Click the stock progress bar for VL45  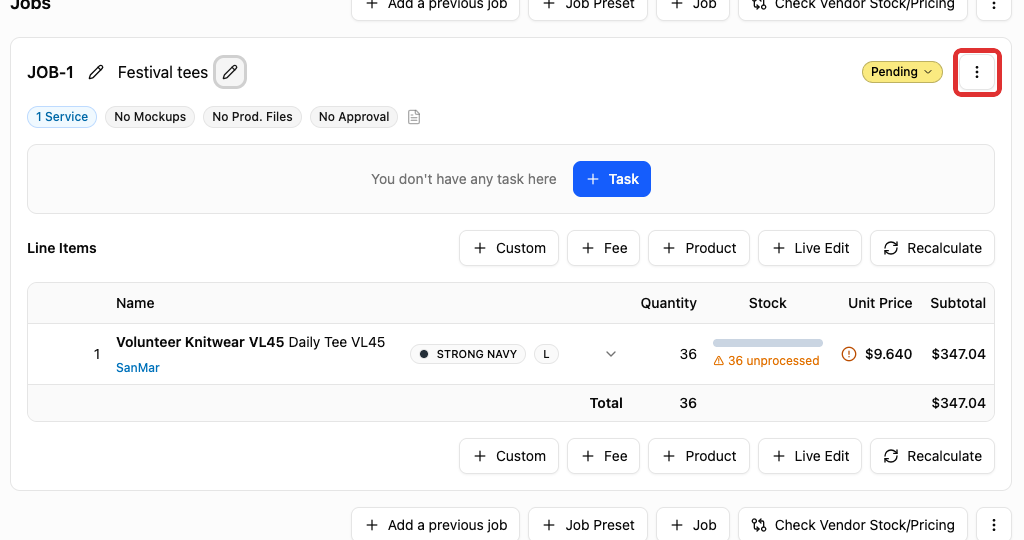768,343
